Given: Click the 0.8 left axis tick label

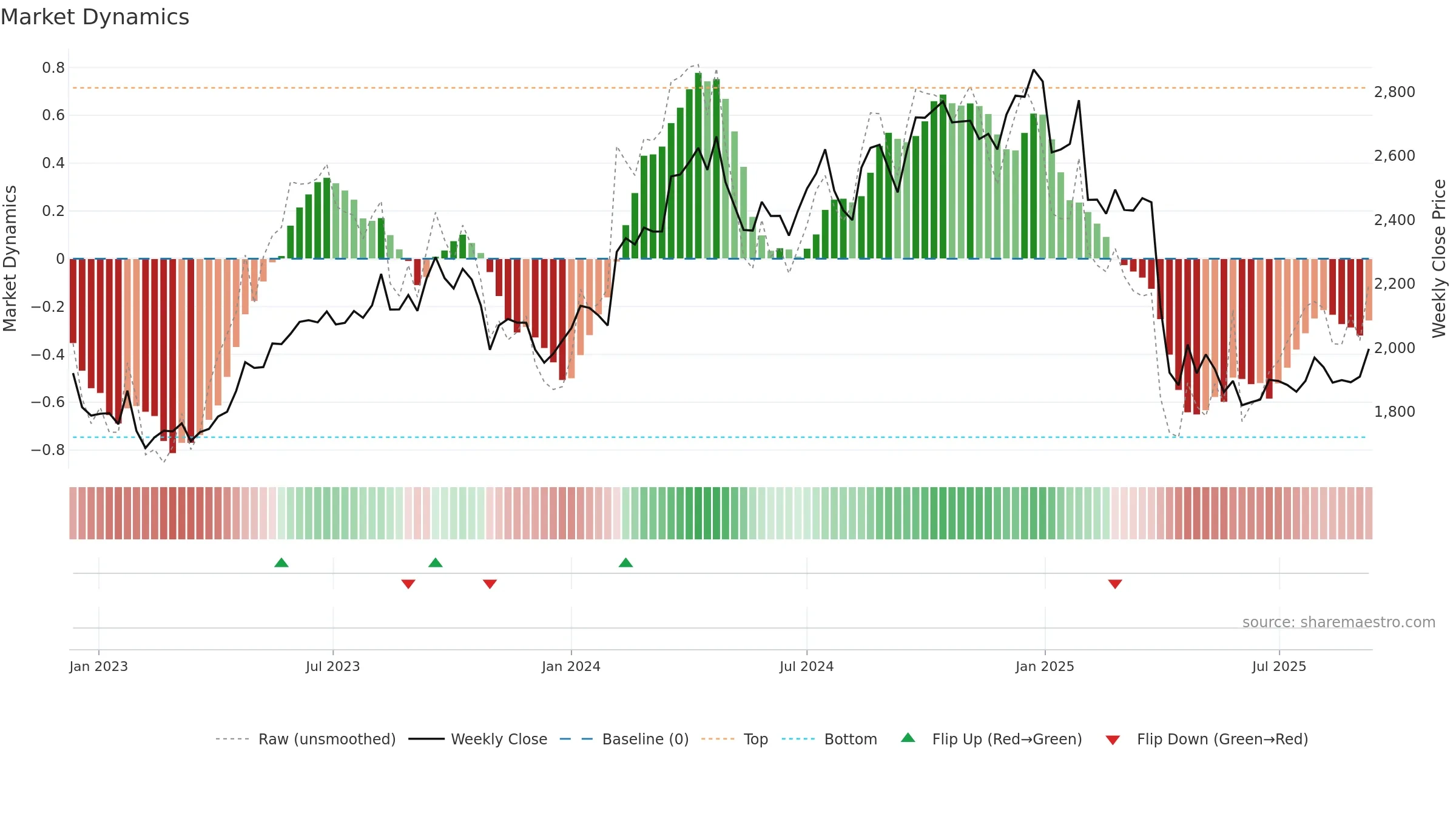Looking at the screenshot, I should click(x=53, y=67).
